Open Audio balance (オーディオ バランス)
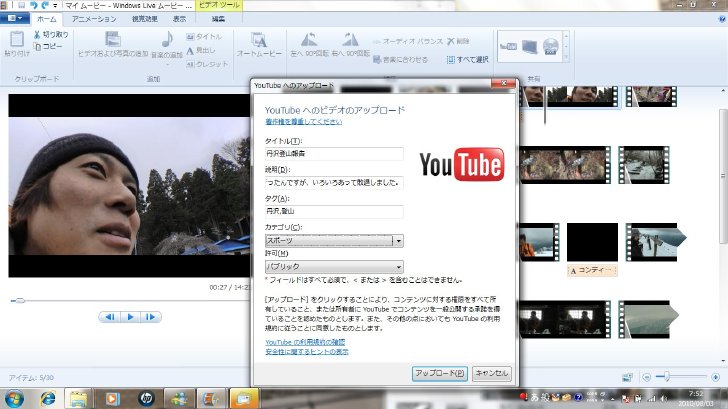728x409 pixels. click(408, 41)
